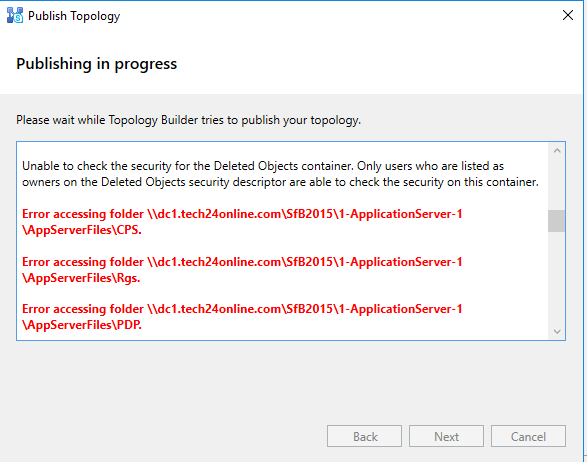The image size is (587, 462).
Task: Close the Publish Topology window
Action: click(x=568, y=15)
